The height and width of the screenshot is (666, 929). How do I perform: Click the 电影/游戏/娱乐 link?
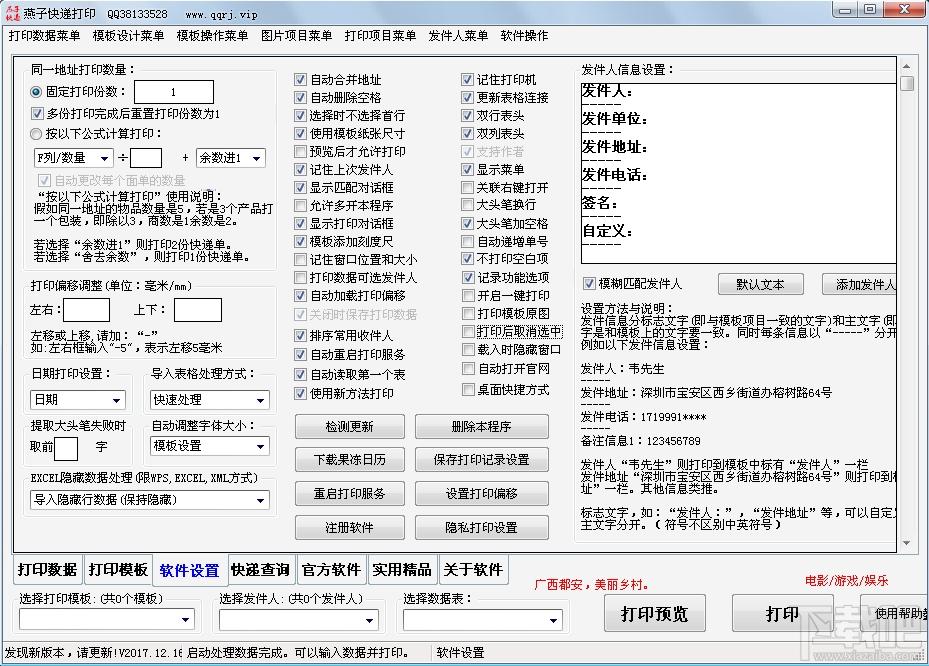pos(846,580)
